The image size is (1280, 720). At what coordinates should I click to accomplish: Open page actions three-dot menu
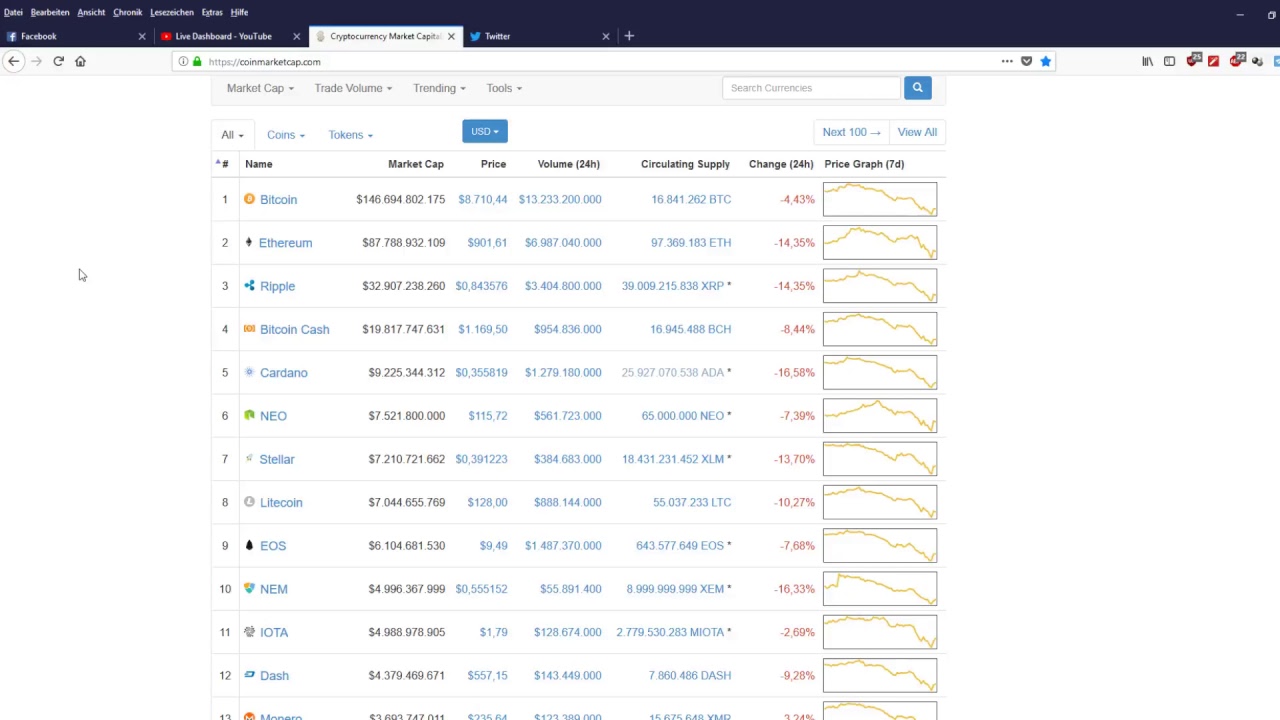(x=1007, y=61)
